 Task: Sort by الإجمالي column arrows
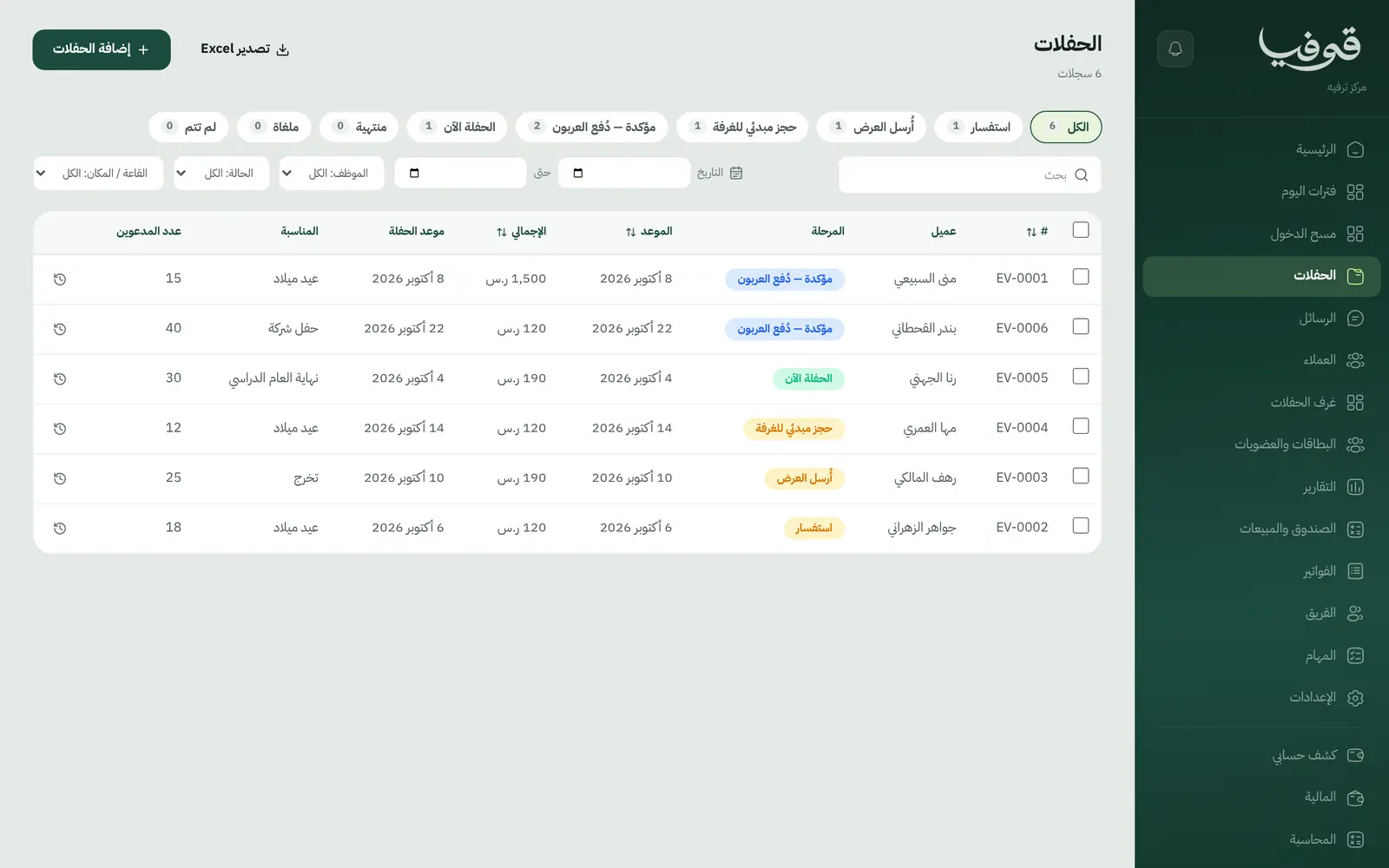coord(502,232)
